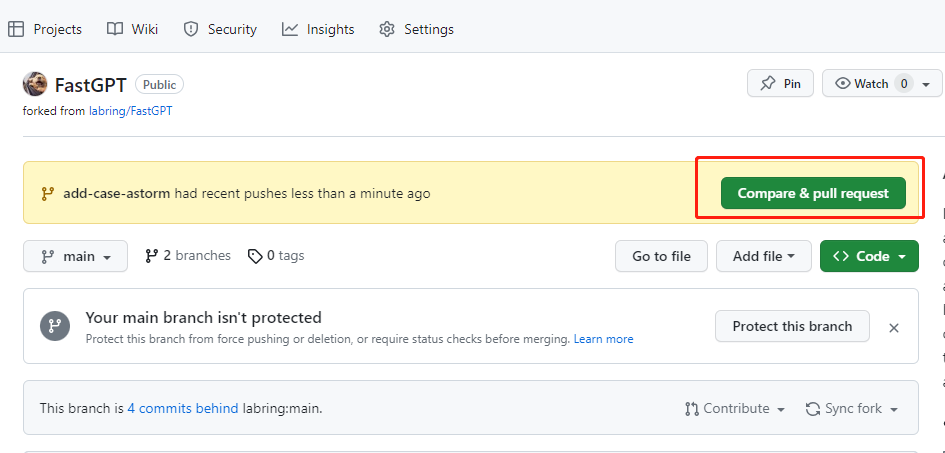Expand the Add file dropdown
Image resolution: width=945 pixels, height=453 pixels.
coord(764,256)
